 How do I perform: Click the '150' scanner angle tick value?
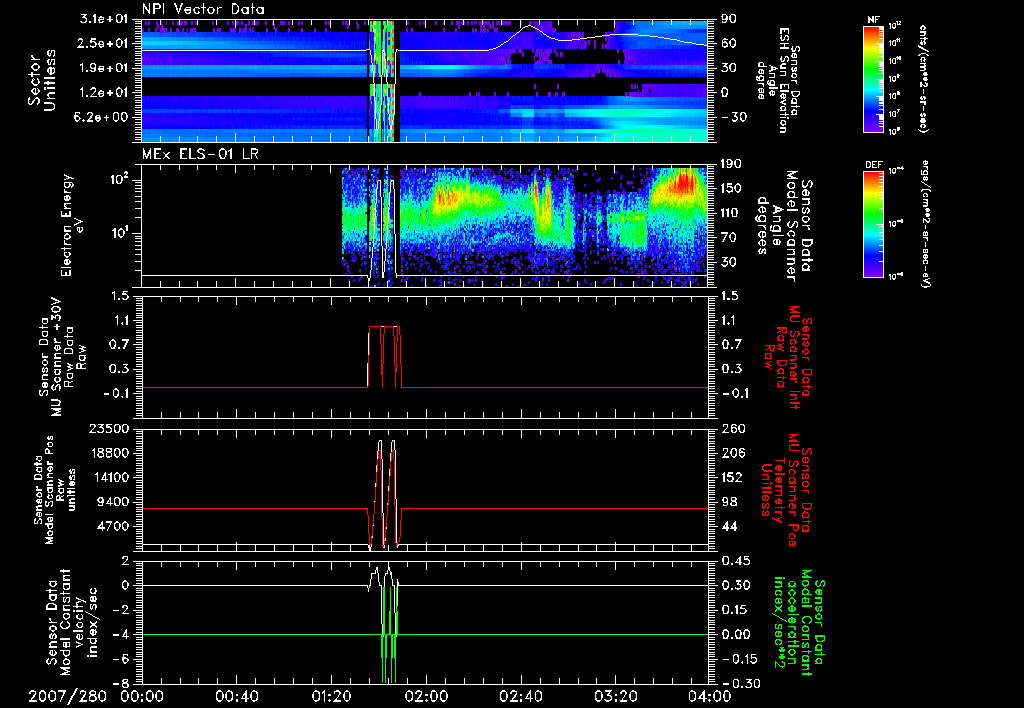pos(731,189)
